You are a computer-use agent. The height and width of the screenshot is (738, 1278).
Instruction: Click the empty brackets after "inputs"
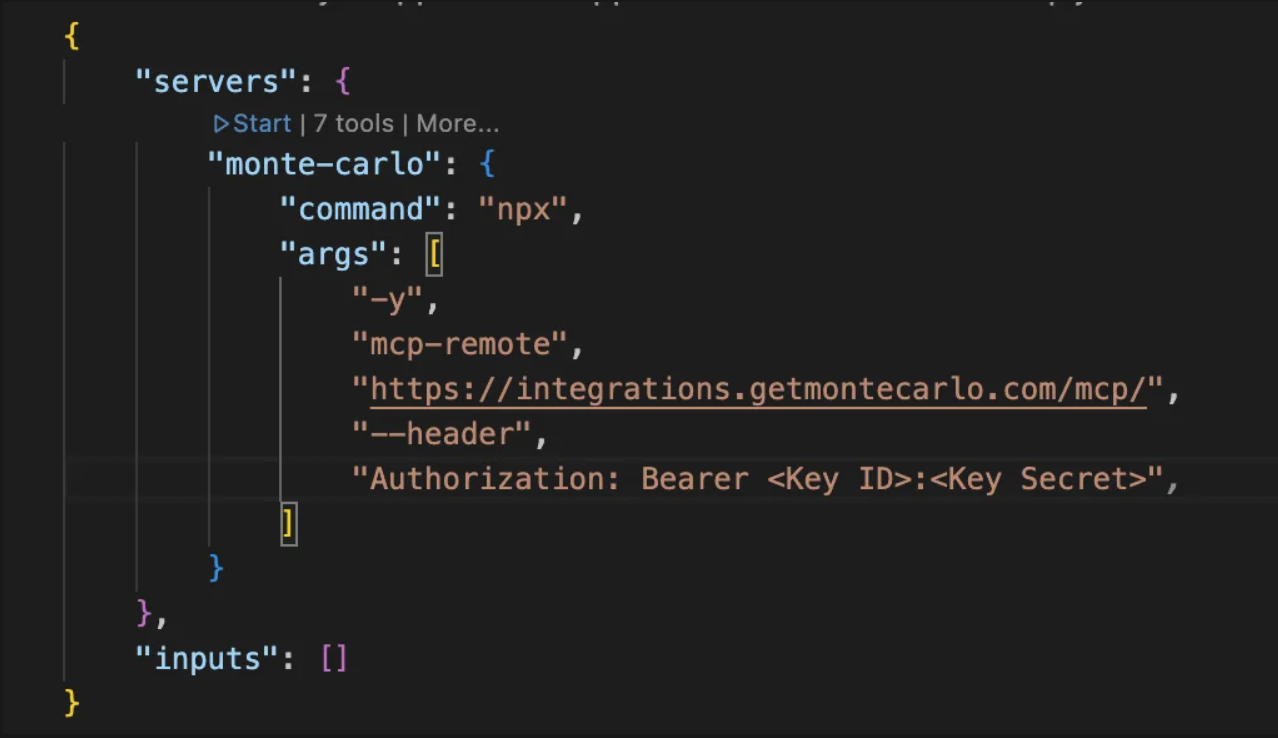tap(334, 659)
